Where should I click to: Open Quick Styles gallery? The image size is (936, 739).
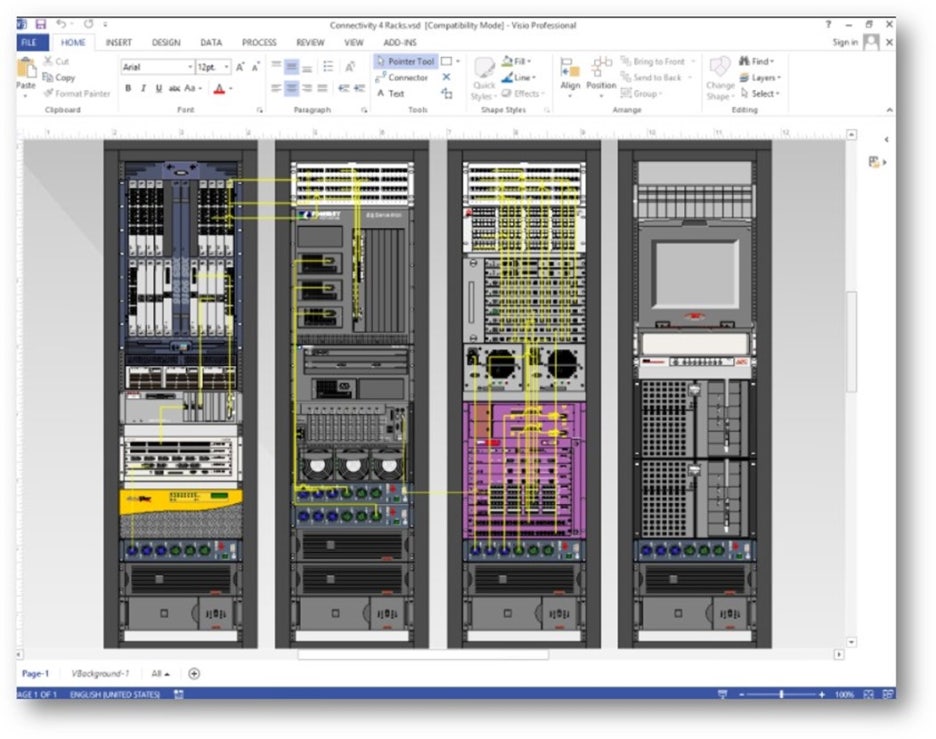(484, 77)
